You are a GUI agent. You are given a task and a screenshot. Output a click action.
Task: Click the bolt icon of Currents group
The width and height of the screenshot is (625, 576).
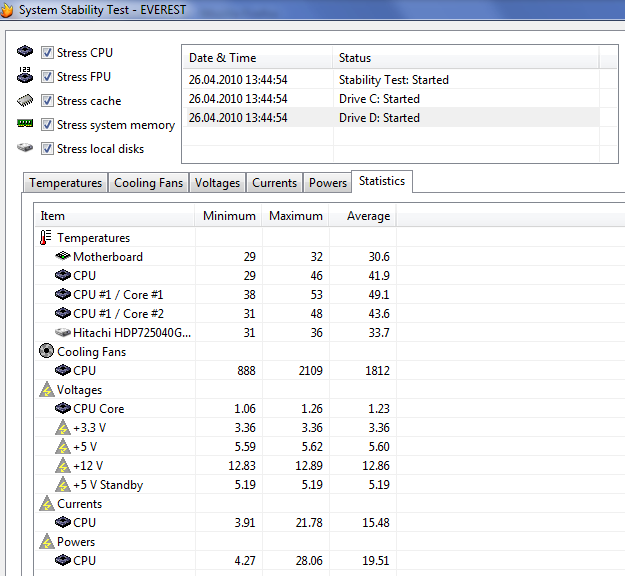pyautogui.click(x=47, y=503)
